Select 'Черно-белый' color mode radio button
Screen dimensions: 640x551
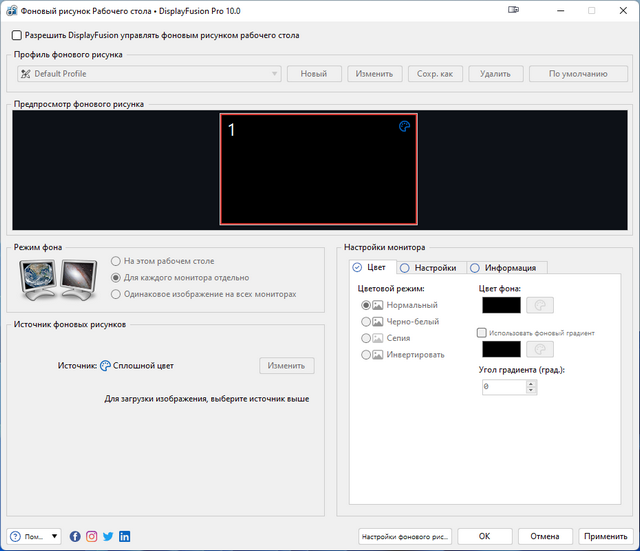pyautogui.click(x=367, y=321)
